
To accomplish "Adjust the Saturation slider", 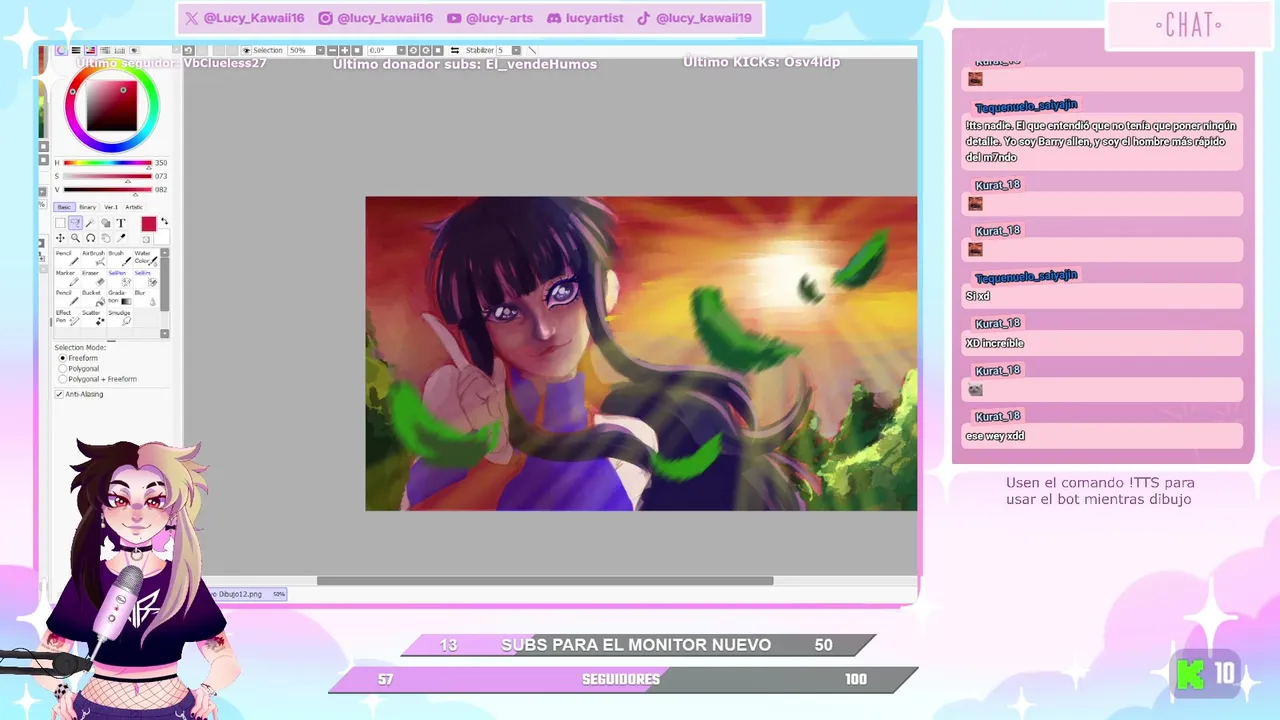I will [107, 176].
